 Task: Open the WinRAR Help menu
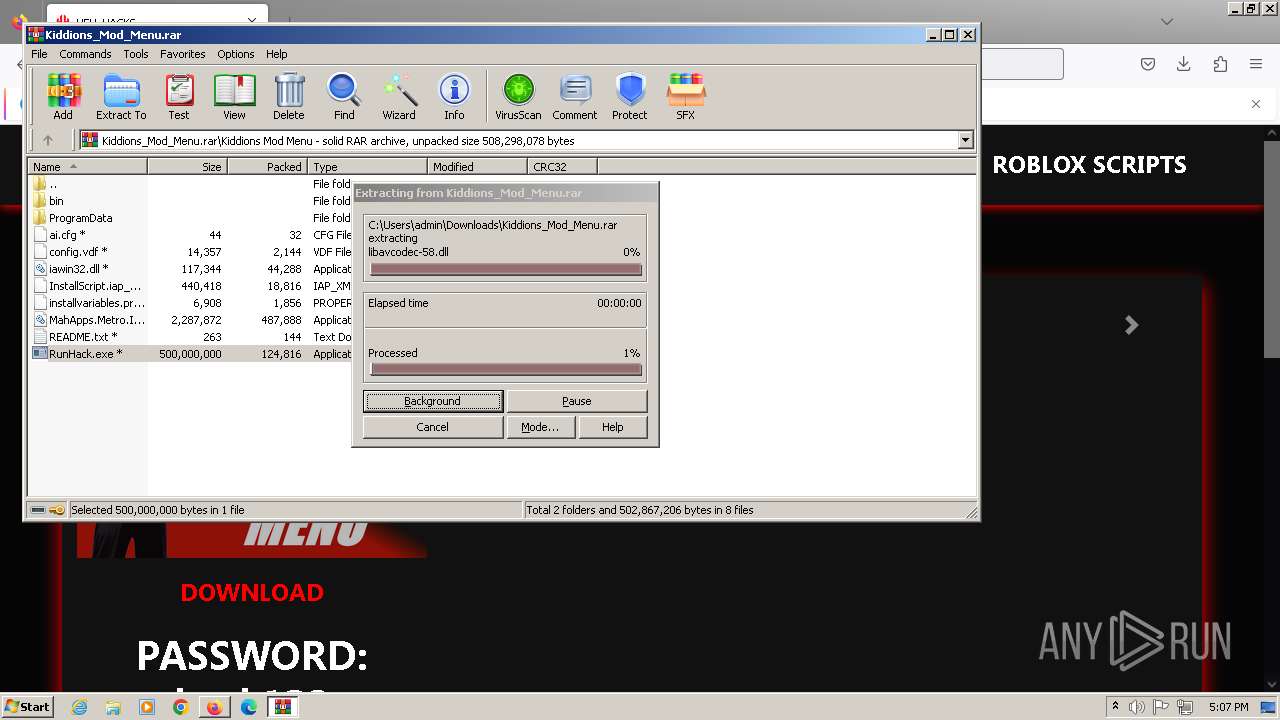[277, 54]
